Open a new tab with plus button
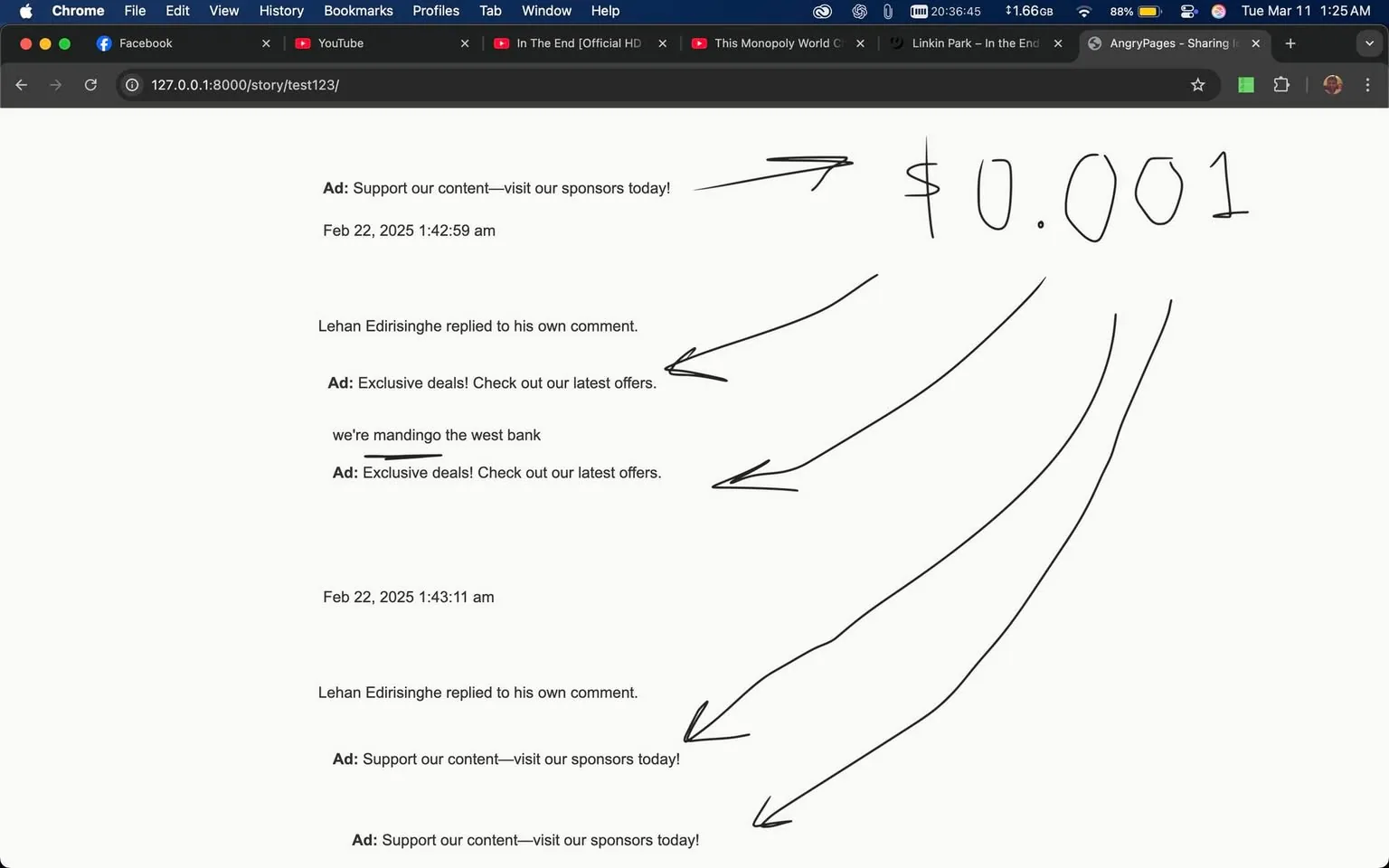The width and height of the screenshot is (1389, 868). click(x=1290, y=43)
